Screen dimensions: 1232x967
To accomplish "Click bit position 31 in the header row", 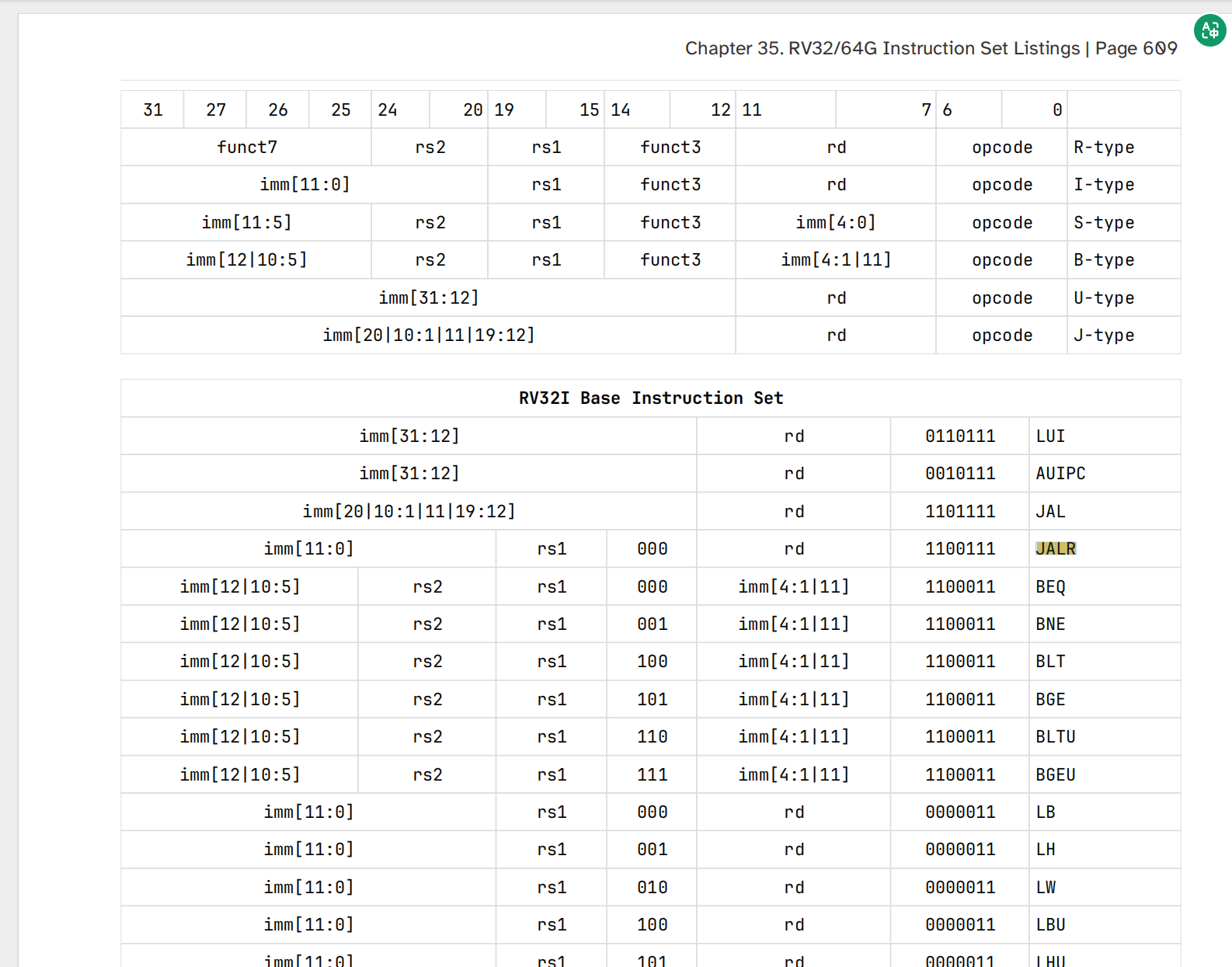I will pyautogui.click(x=153, y=110).
